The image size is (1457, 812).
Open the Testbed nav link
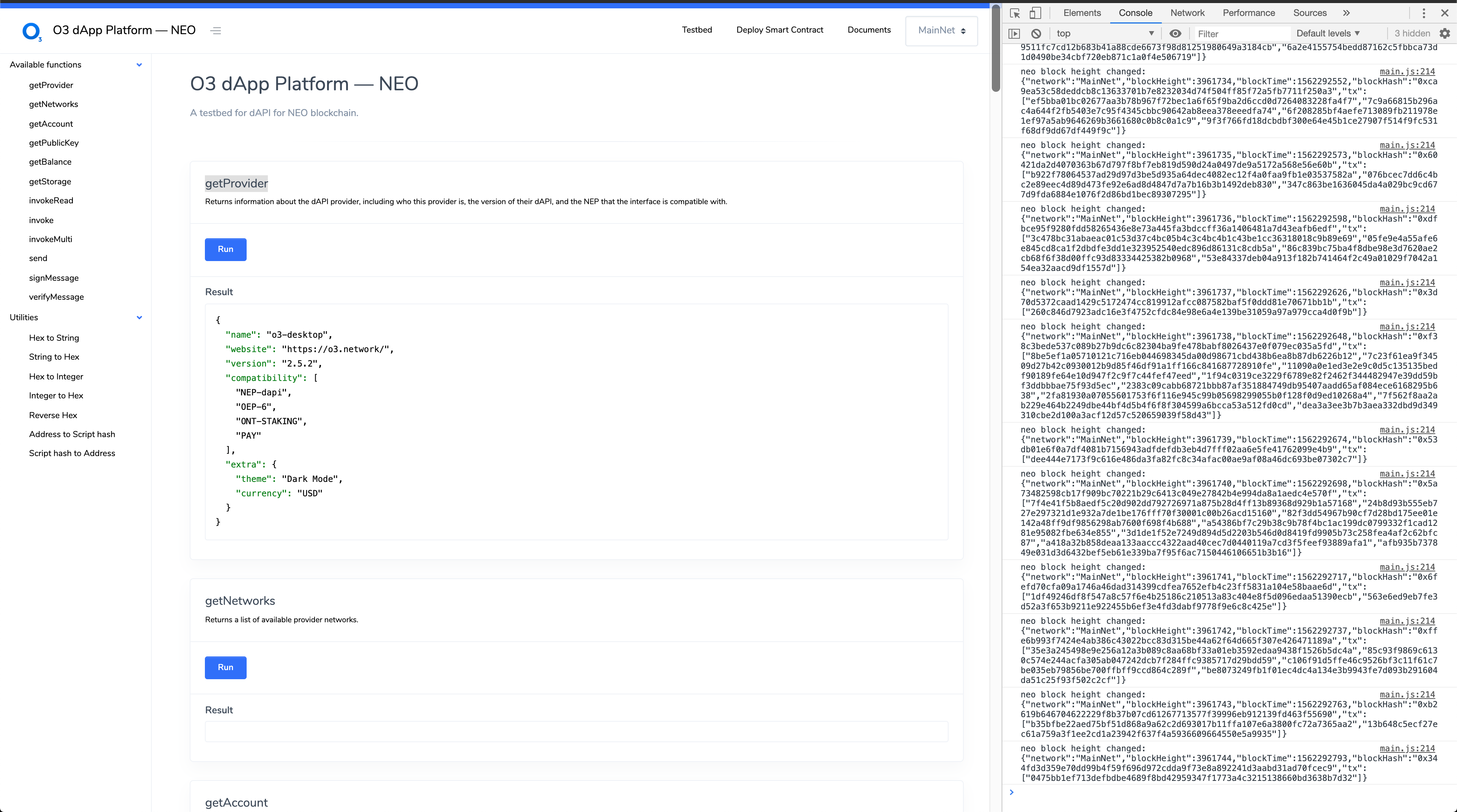(x=697, y=30)
